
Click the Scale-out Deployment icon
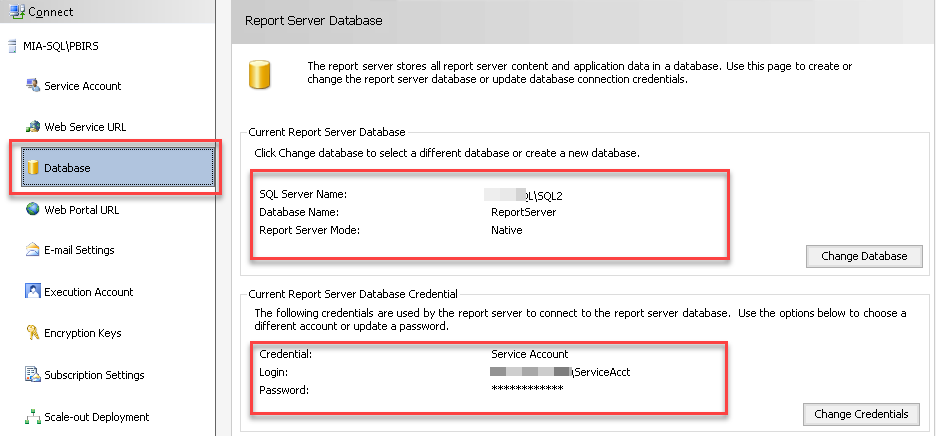[x=33, y=417]
